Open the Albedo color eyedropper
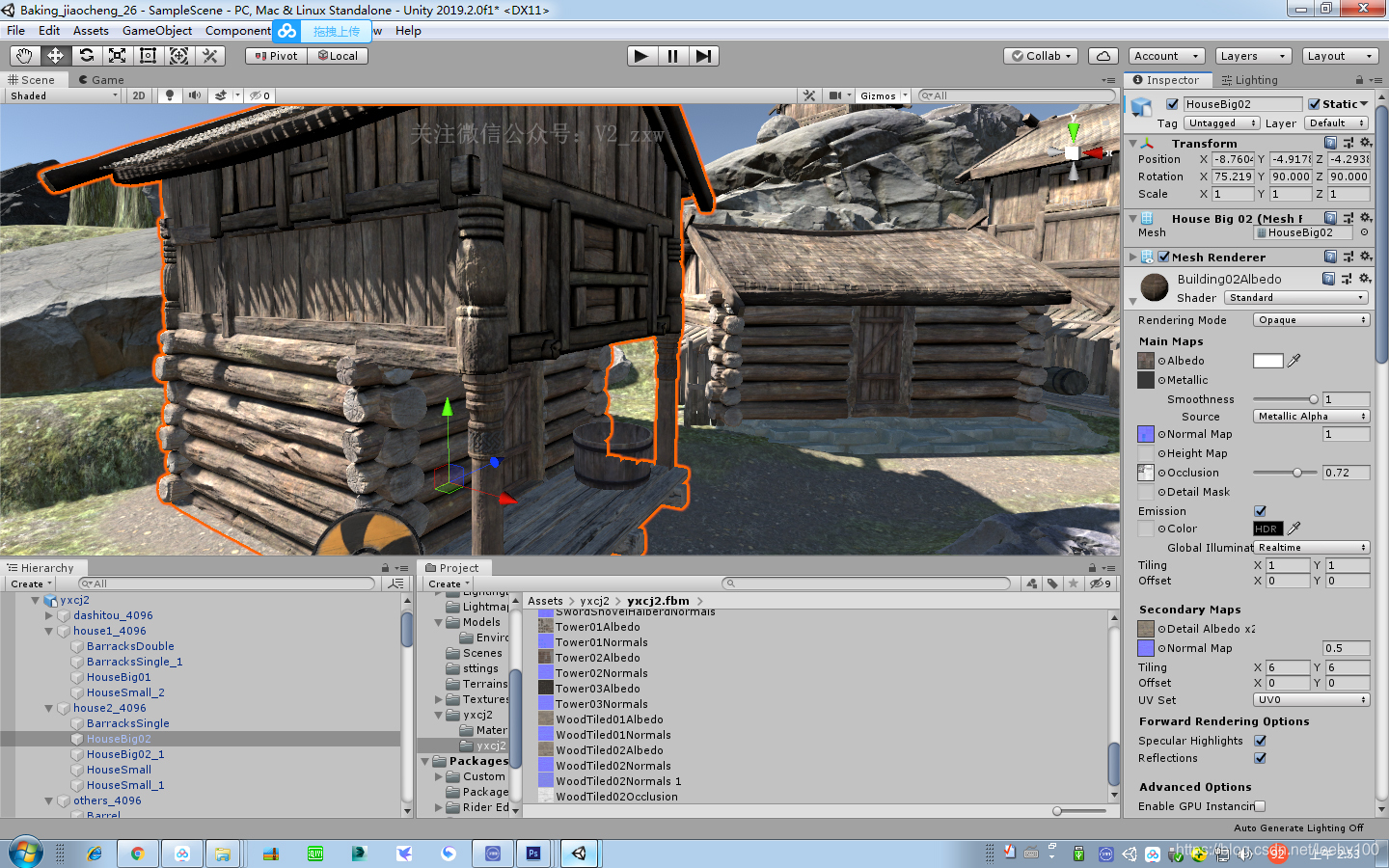The width and height of the screenshot is (1389, 868). point(1294,361)
